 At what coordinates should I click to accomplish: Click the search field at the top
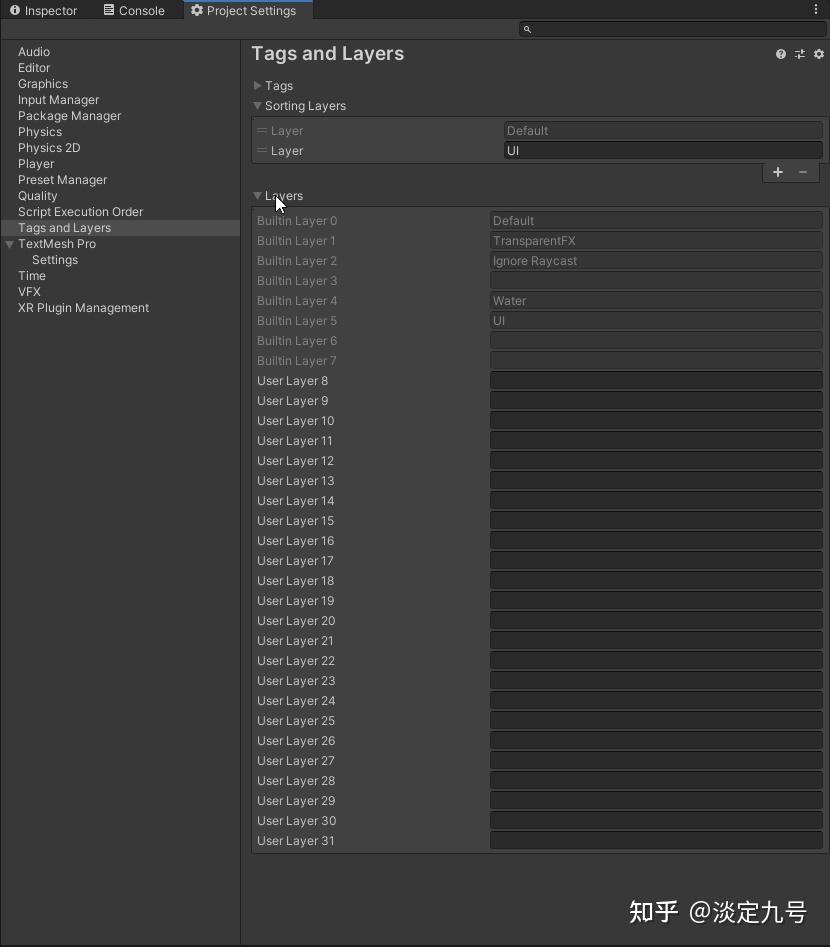click(x=670, y=29)
